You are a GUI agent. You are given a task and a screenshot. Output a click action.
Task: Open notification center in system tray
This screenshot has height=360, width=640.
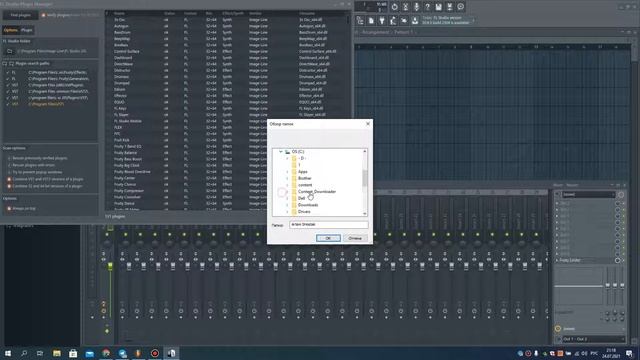629,353
